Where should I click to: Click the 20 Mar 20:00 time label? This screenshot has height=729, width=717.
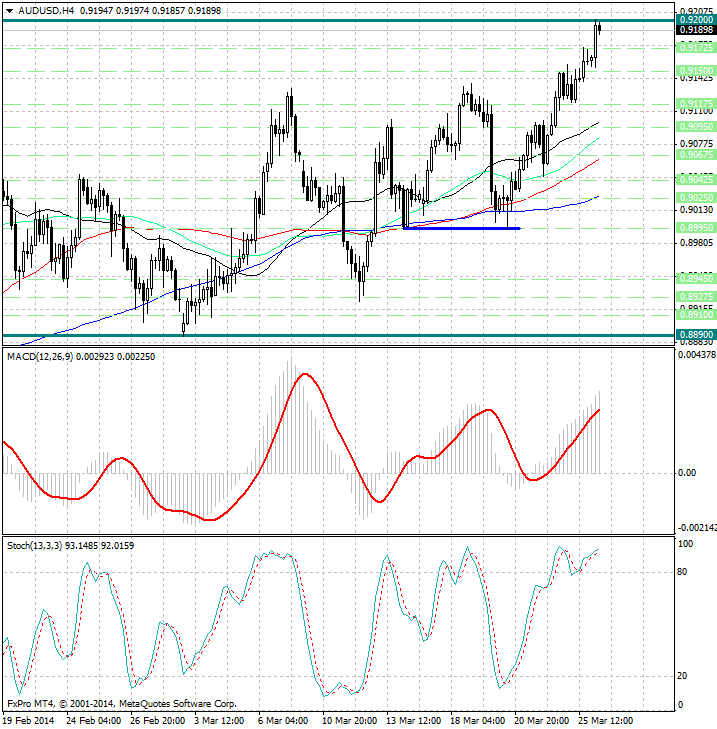tap(541, 721)
